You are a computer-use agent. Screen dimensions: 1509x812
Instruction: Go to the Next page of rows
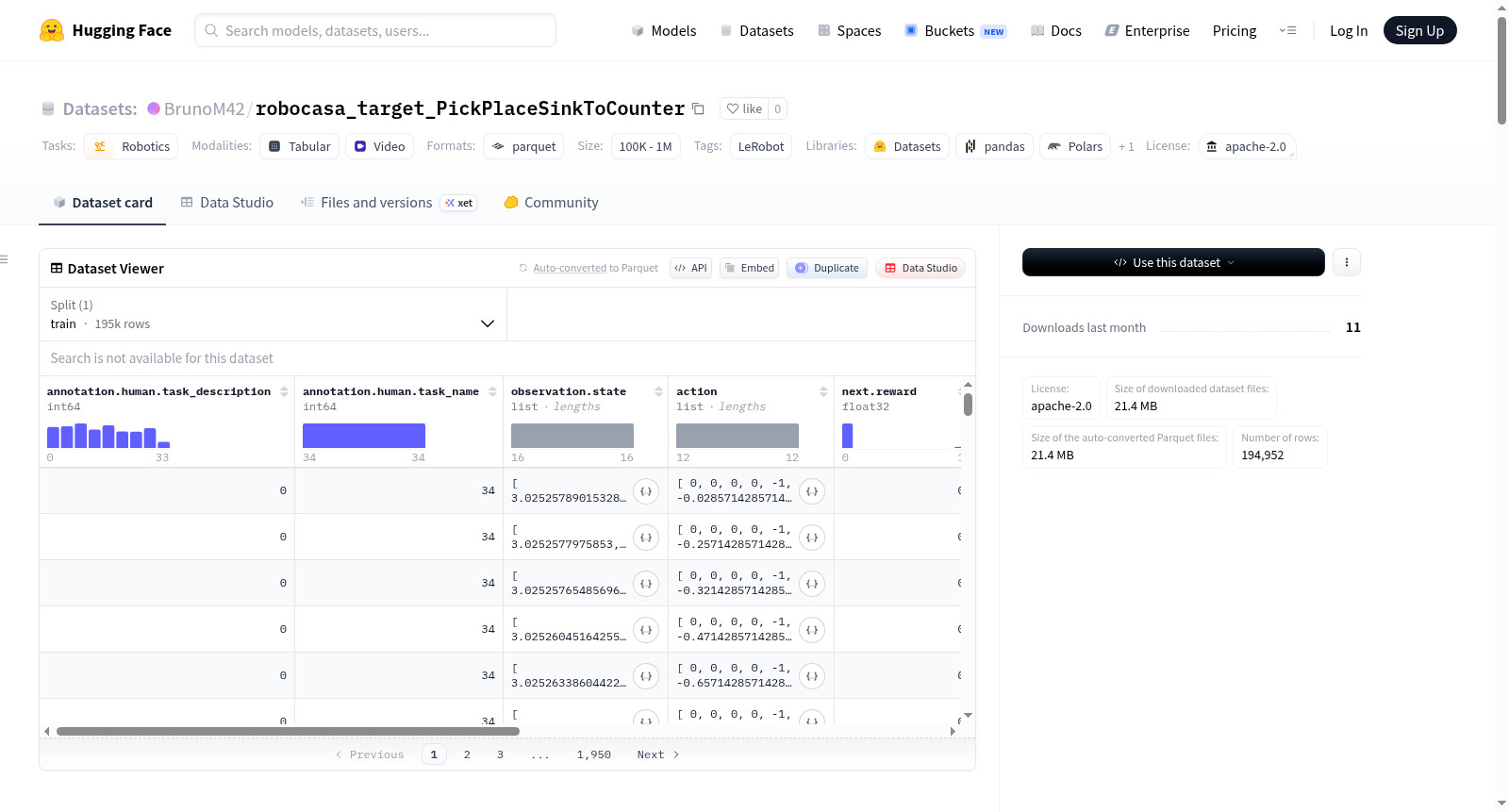658,754
